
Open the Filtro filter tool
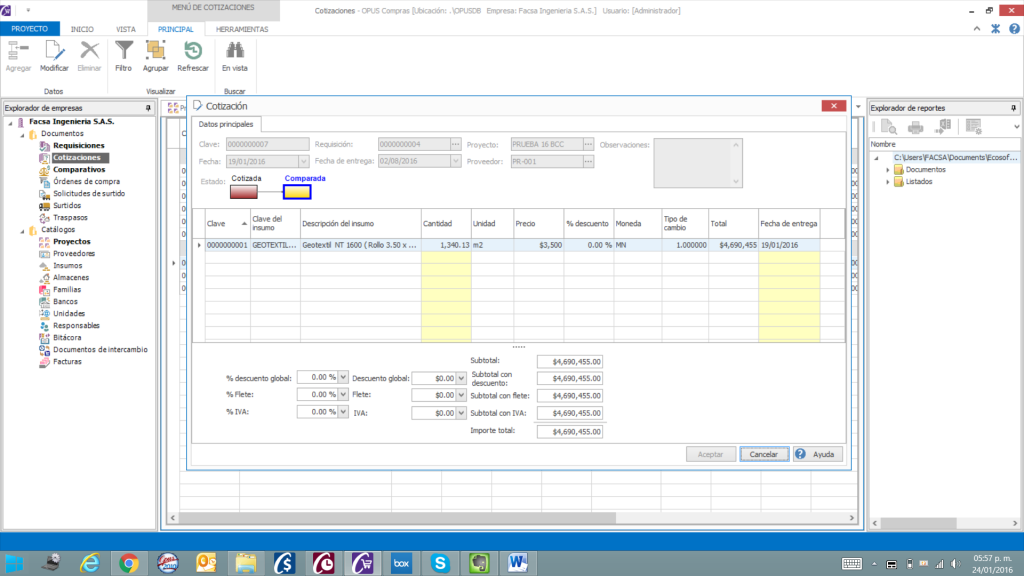click(123, 56)
